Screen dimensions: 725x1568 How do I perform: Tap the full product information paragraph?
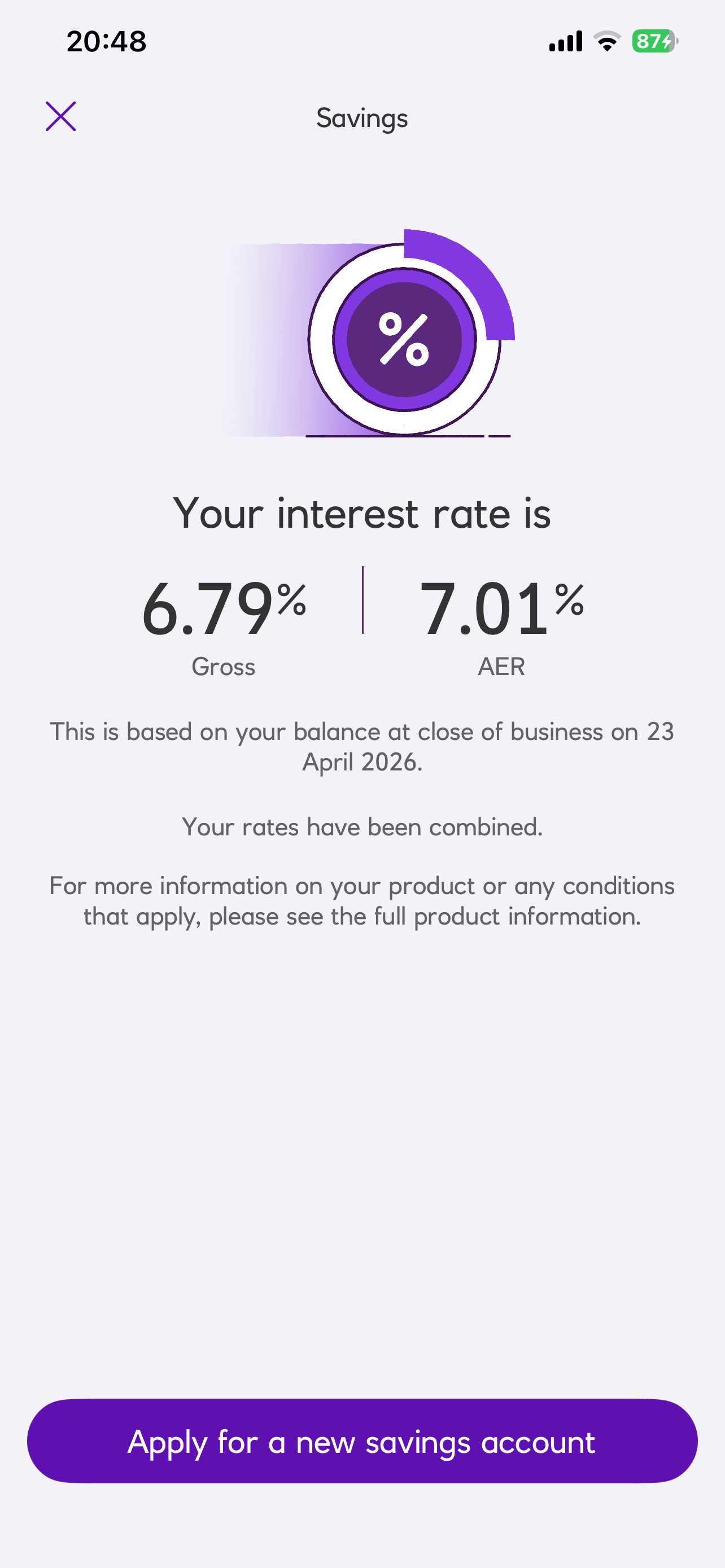[x=361, y=901]
